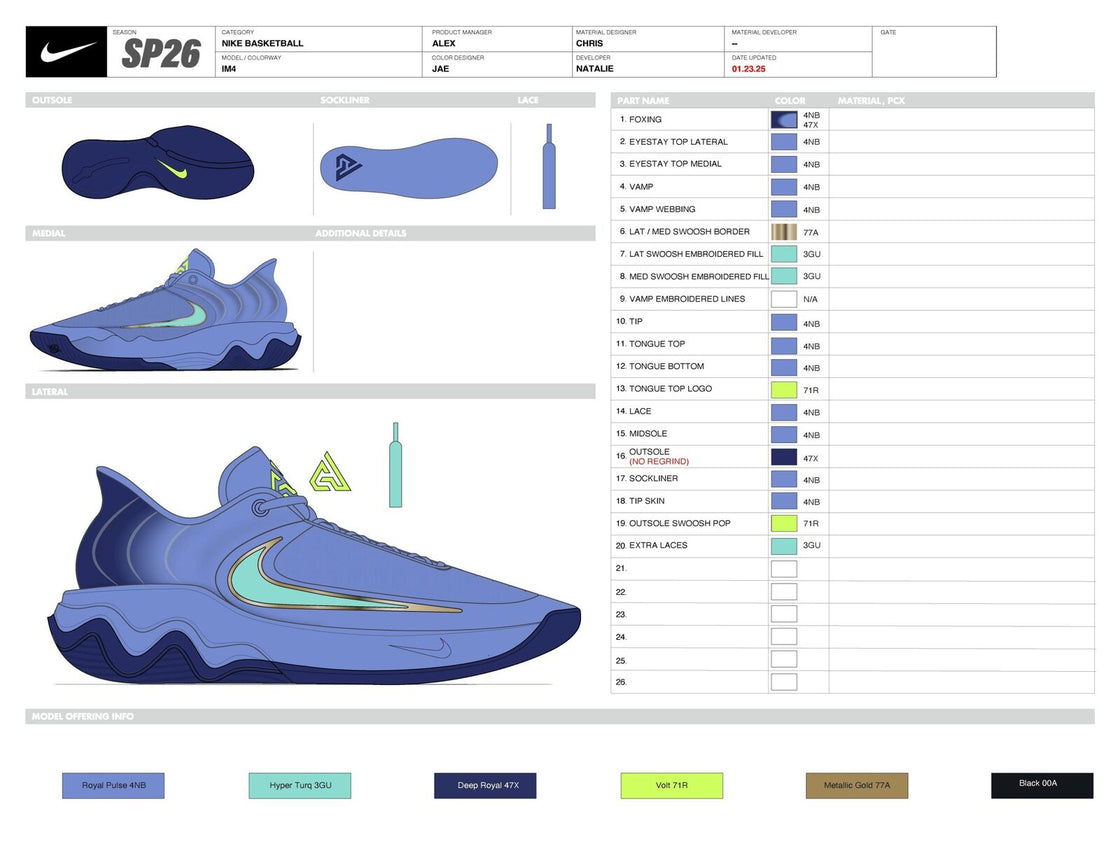Click the Volt swatch for TONGUE TOP LOGO
The height and width of the screenshot is (865, 1120).
click(x=784, y=389)
